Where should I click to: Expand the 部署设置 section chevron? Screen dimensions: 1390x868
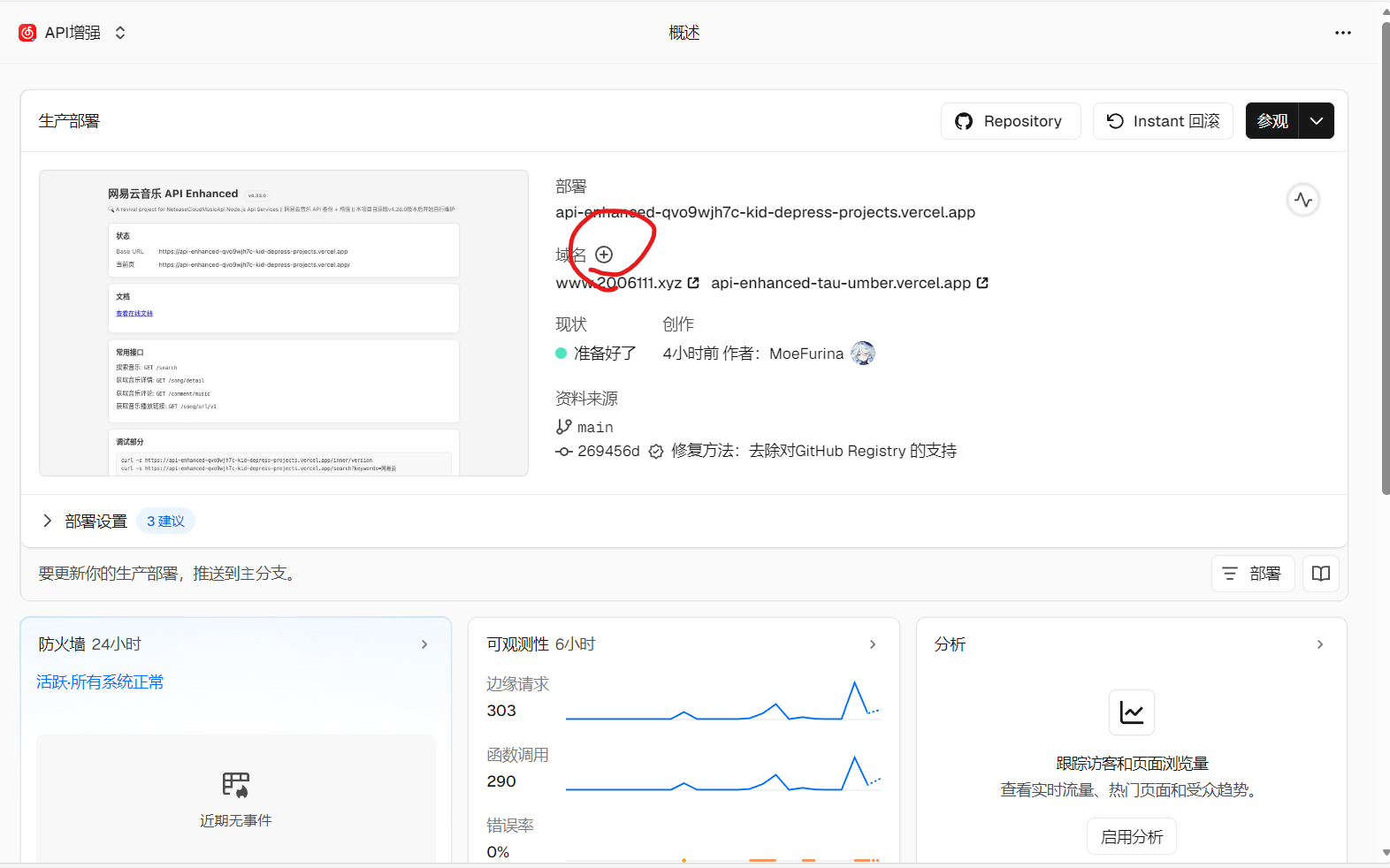click(x=48, y=521)
